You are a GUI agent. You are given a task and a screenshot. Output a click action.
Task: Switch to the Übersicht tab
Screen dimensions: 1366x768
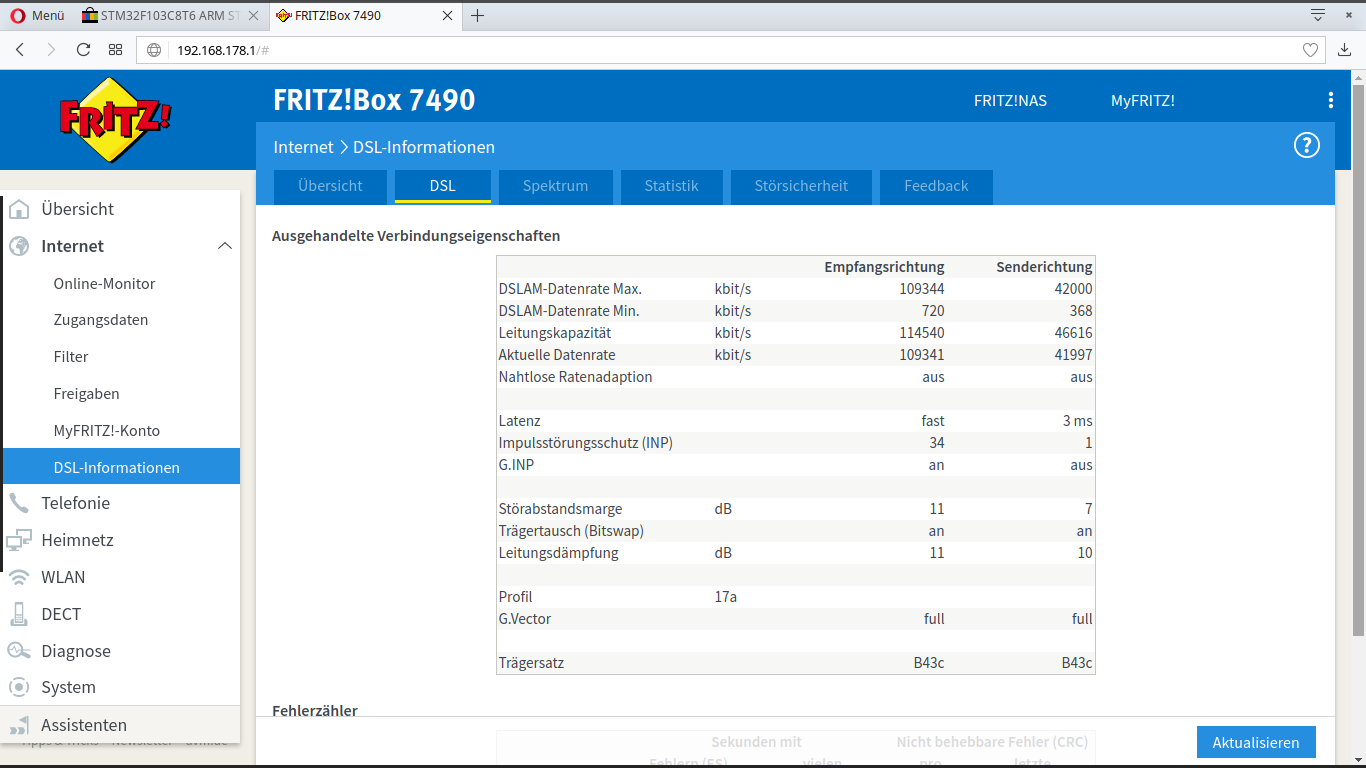pos(330,186)
